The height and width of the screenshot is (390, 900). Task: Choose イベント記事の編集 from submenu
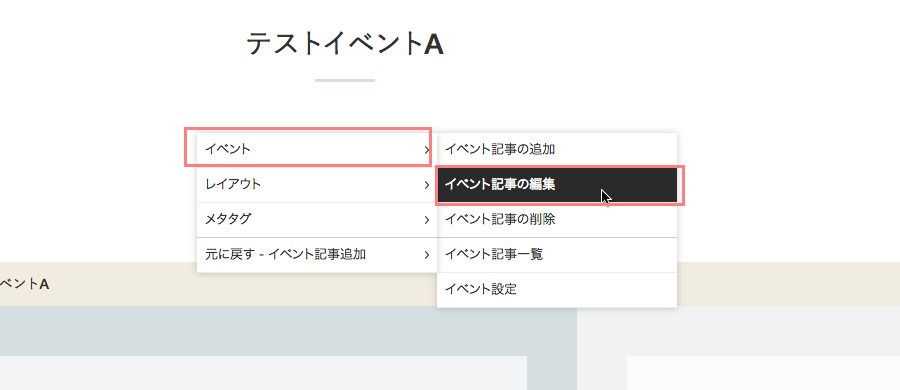pos(557,184)
